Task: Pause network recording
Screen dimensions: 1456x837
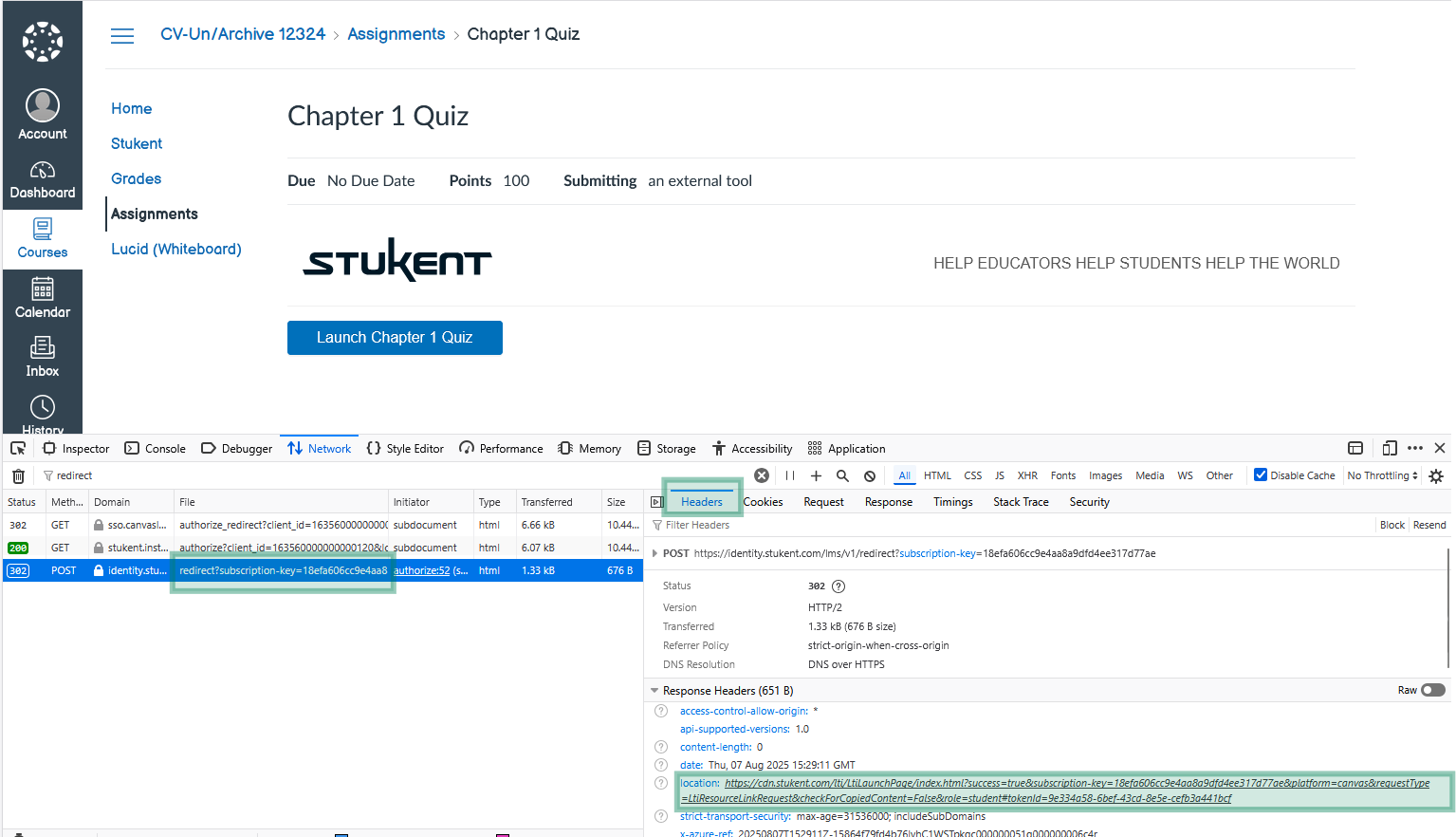Action: point(790,475)
